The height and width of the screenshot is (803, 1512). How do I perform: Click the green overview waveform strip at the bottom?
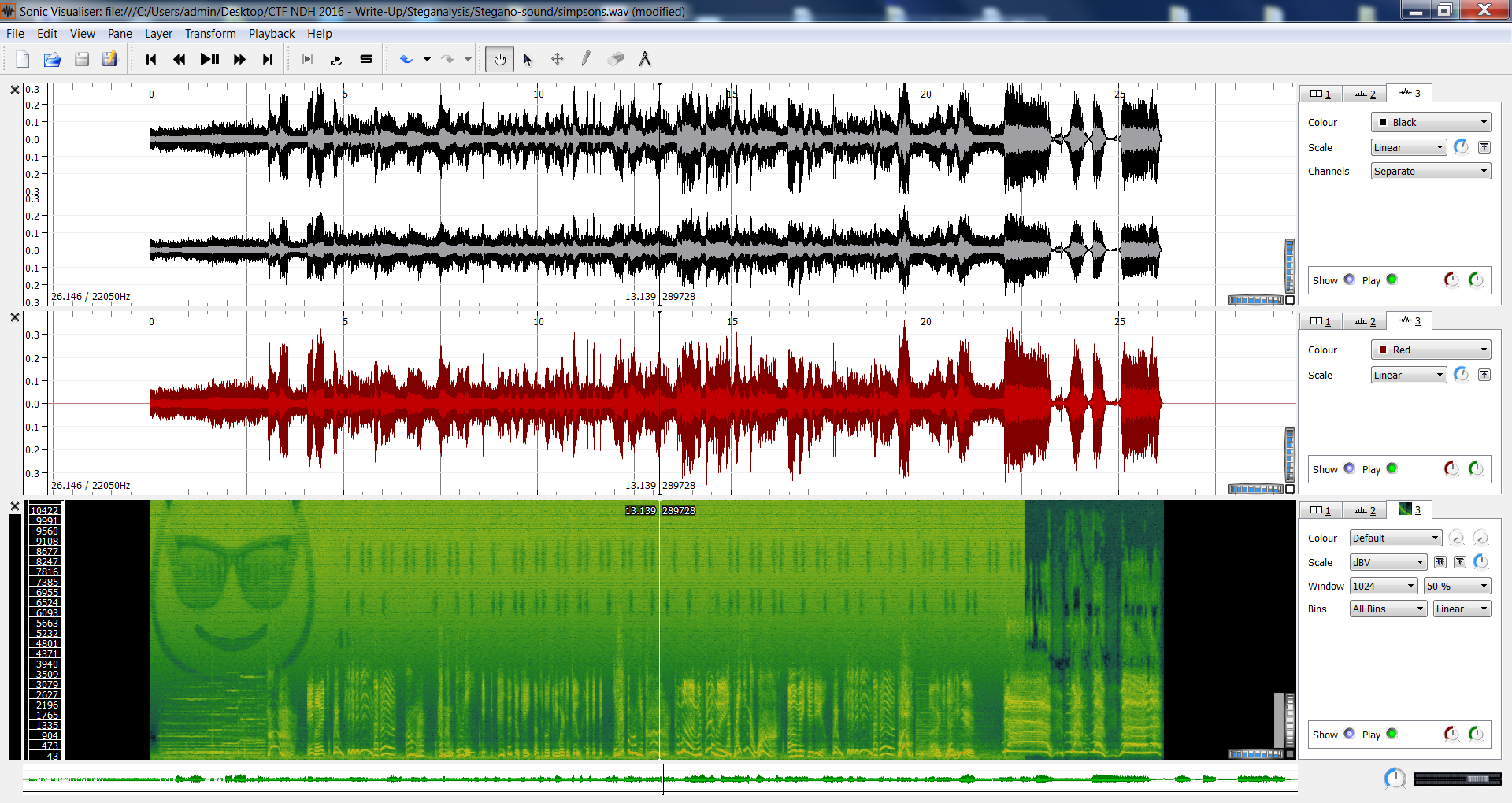click(x=660, y=779)
